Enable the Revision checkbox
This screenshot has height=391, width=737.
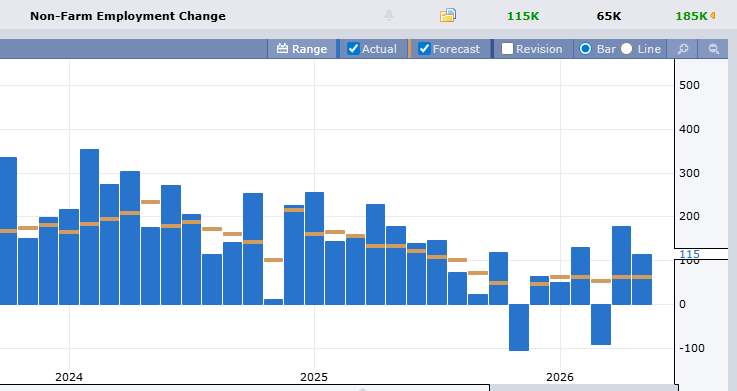507,48
